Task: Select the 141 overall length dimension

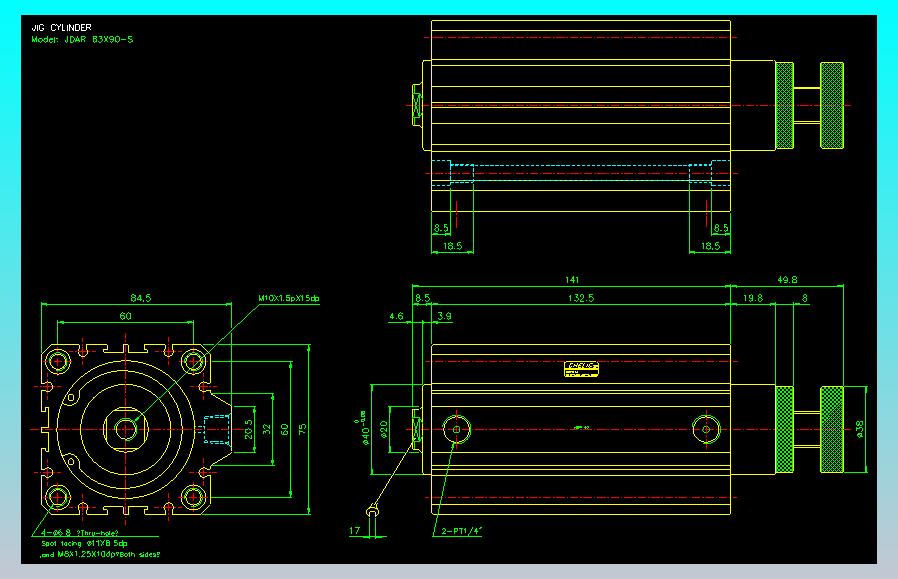Action: tap(572, 280)
